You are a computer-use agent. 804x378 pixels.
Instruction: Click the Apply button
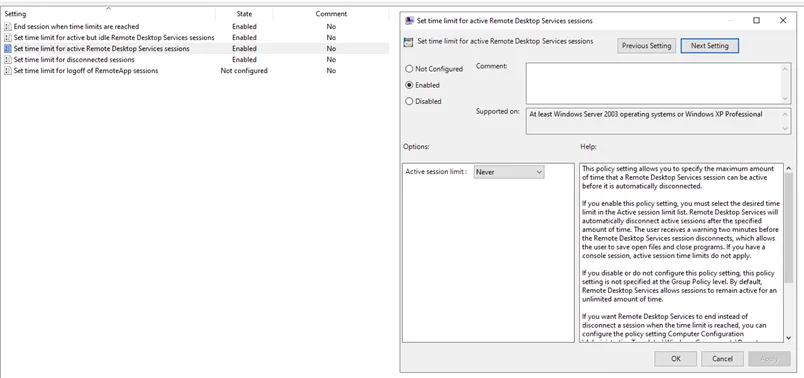click(769, 359)
